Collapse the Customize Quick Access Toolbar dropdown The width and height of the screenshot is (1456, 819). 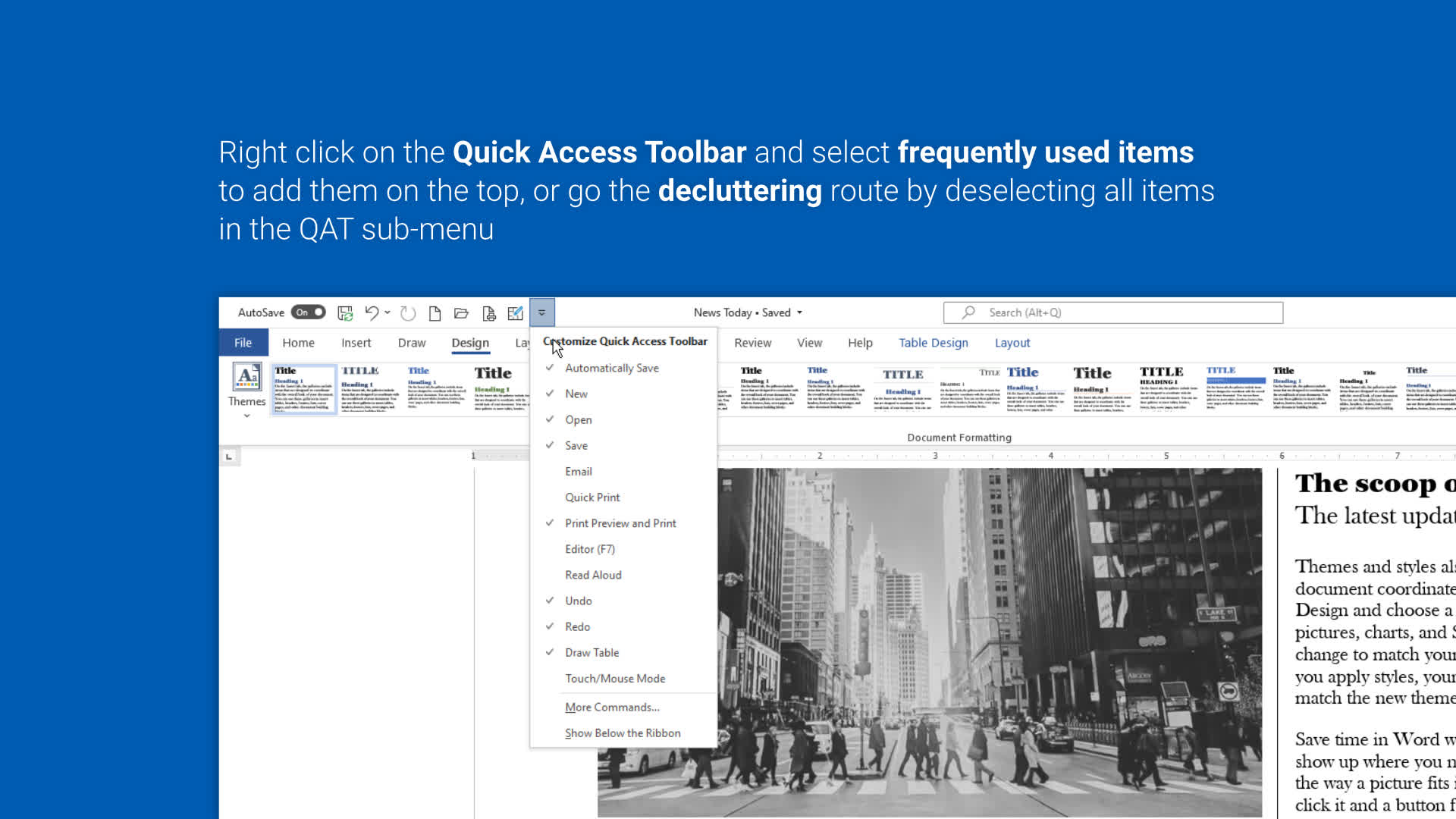point(541,312)
